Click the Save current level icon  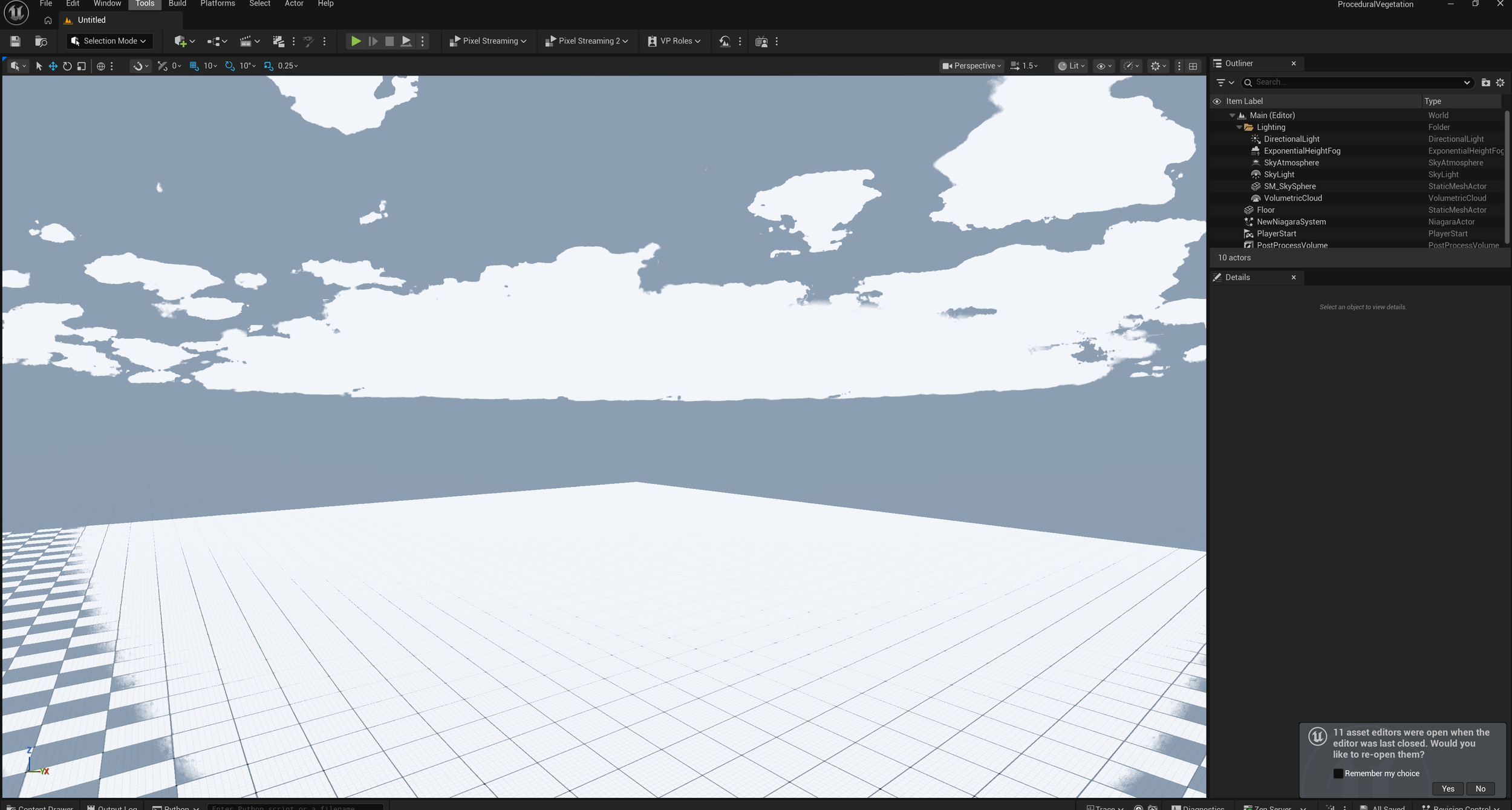[15, 41]
